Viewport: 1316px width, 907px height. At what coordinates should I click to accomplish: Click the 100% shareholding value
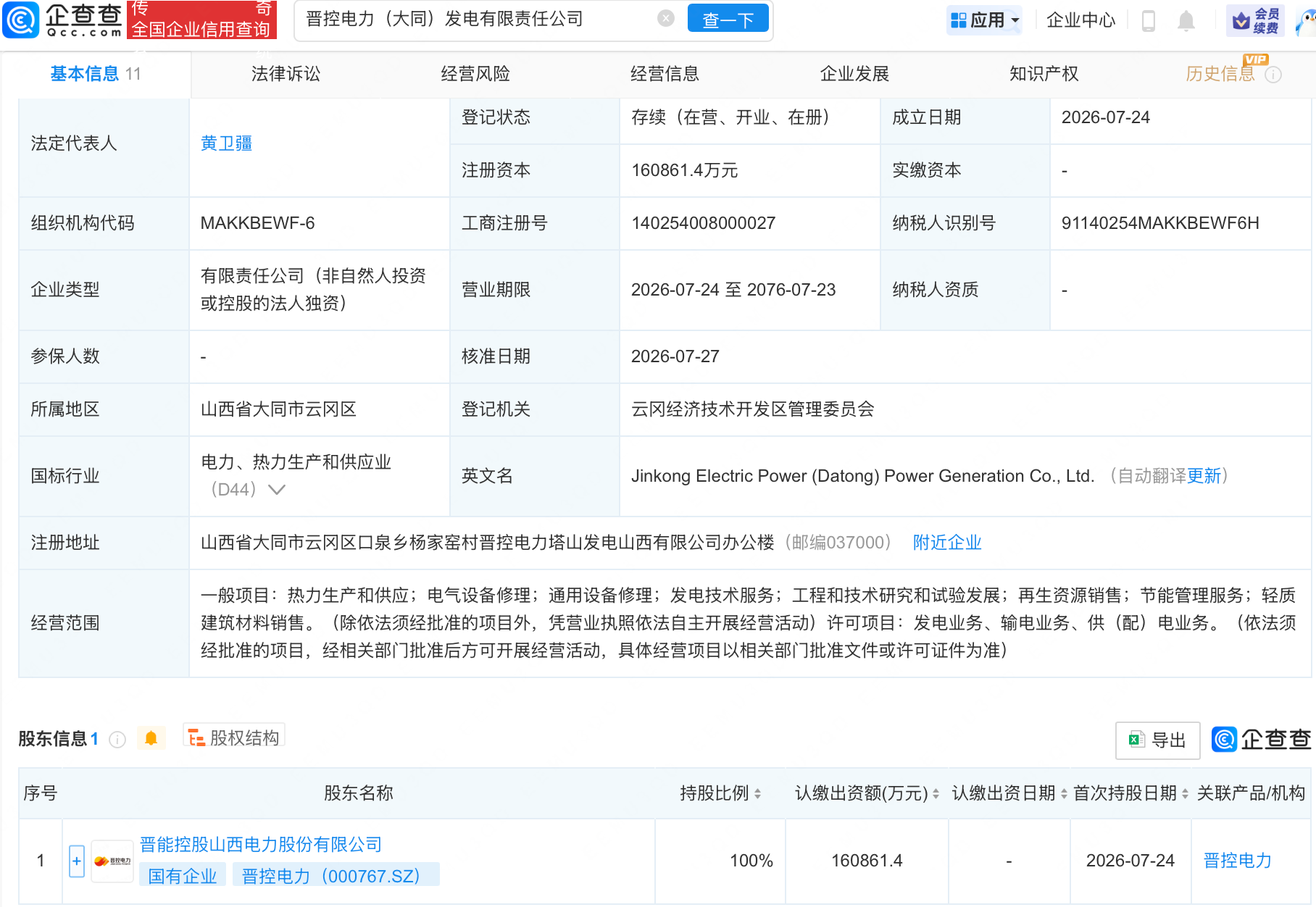(x=751, y=861)
